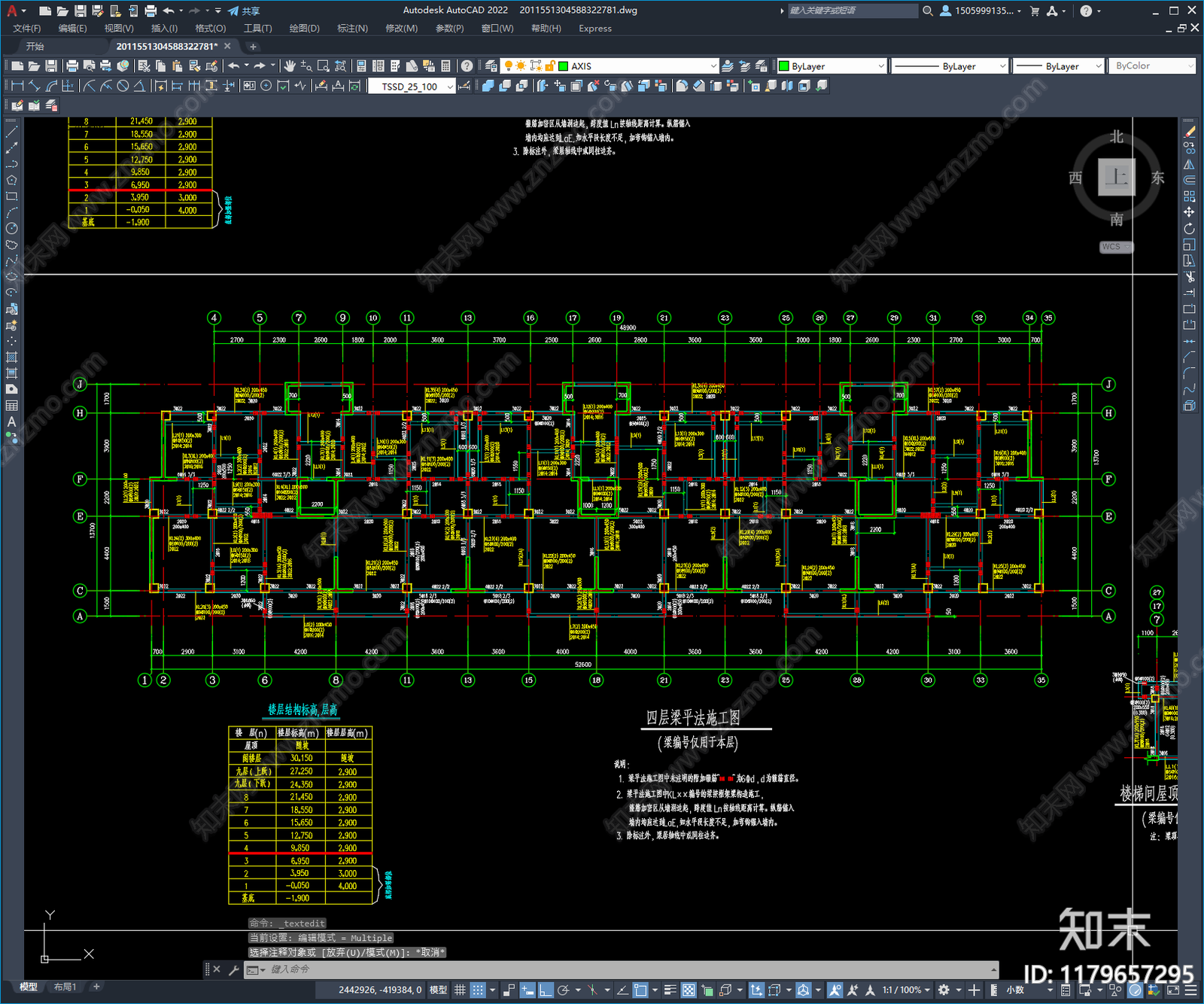Toggle Snap mode in status bar
This screenshot has height=1004, width=1204.
coord(477,990)
